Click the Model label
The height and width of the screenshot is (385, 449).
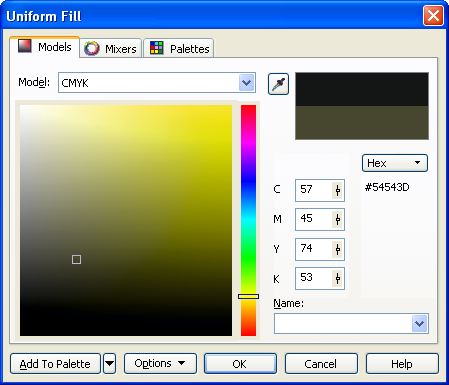click(x=34, y=82)
